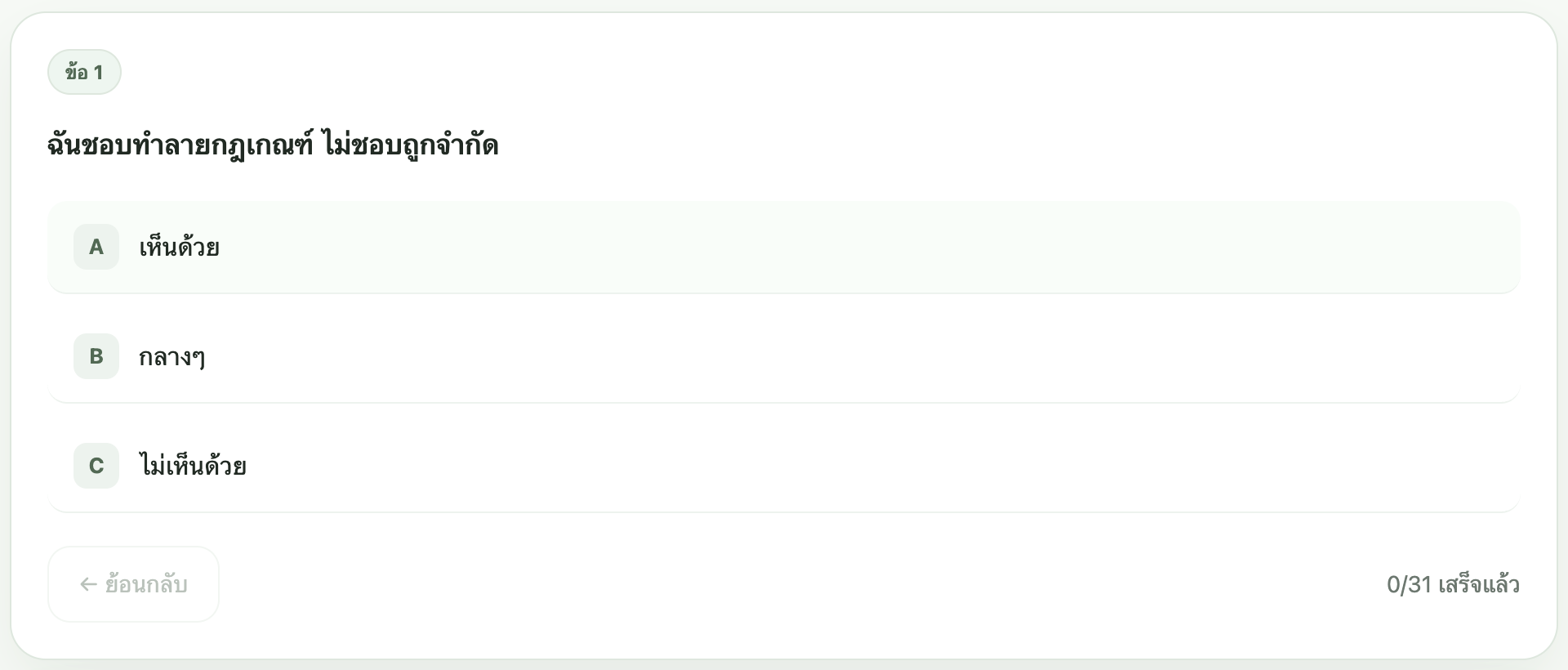This screenshot has height=670, width=1568.
Task: Click the "A" letter badge
Action: click(x=96, y=247)
